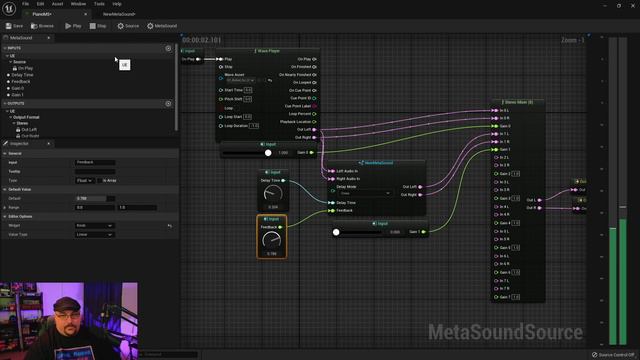This screenshot has width=640, height=360.
Task: Expand the Range property row
Action: pyautogui.click(x=5, y=207)
